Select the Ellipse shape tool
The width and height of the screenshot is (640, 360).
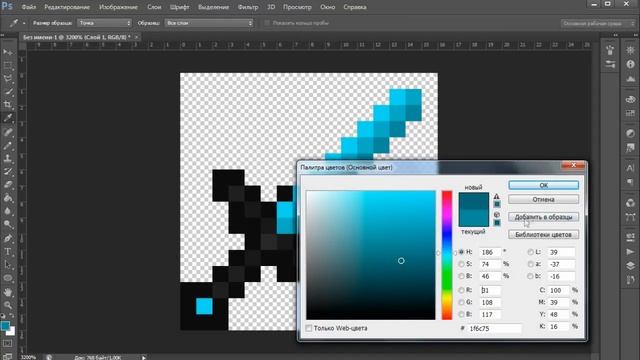[x=8, y=278]
